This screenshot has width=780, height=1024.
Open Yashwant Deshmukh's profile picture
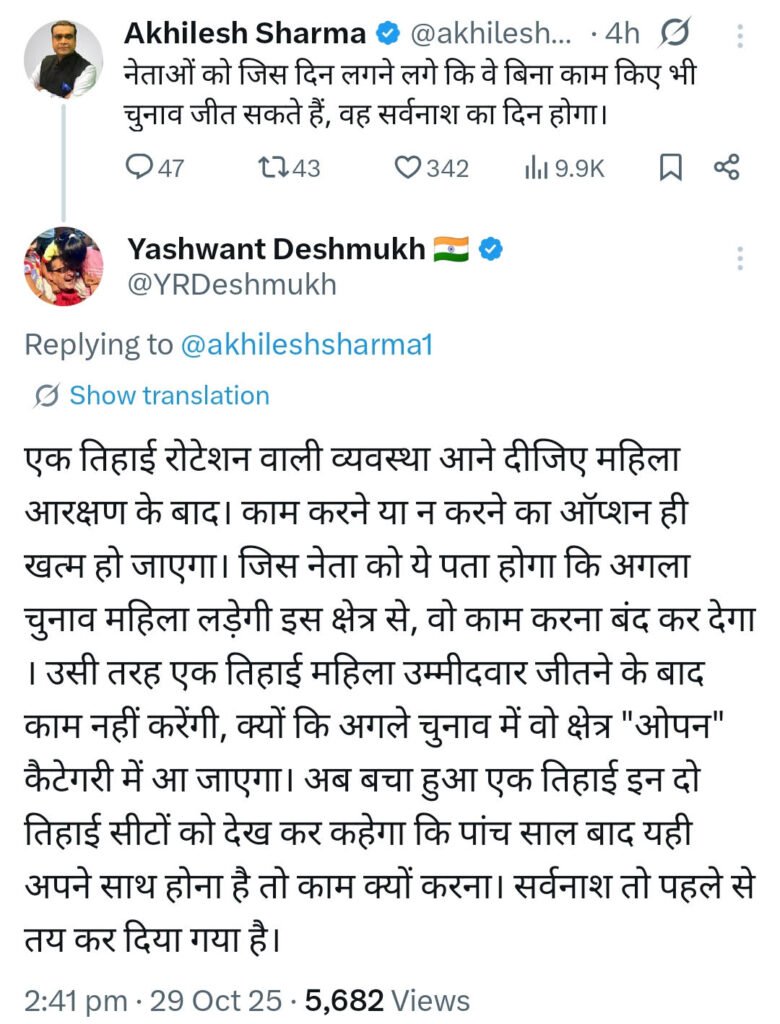[x=63, y=266]
